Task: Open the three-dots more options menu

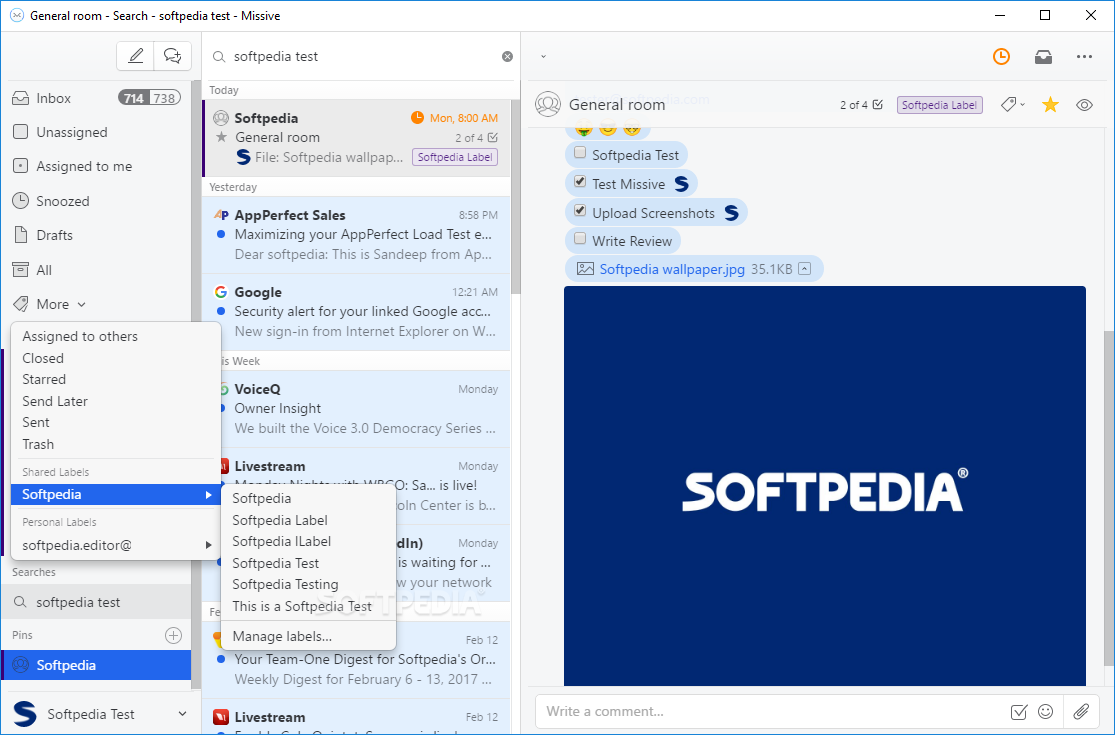Action: (x=1084, y=57)
